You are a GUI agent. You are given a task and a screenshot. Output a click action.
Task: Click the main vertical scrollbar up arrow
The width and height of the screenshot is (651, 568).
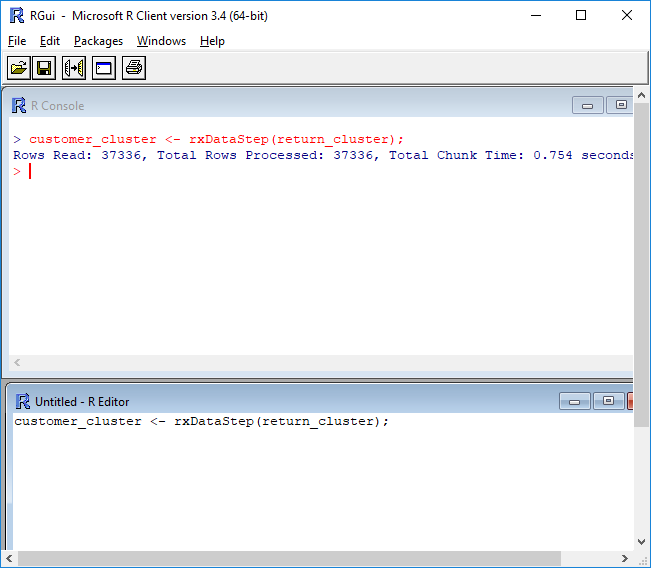(x=641, y=95)
